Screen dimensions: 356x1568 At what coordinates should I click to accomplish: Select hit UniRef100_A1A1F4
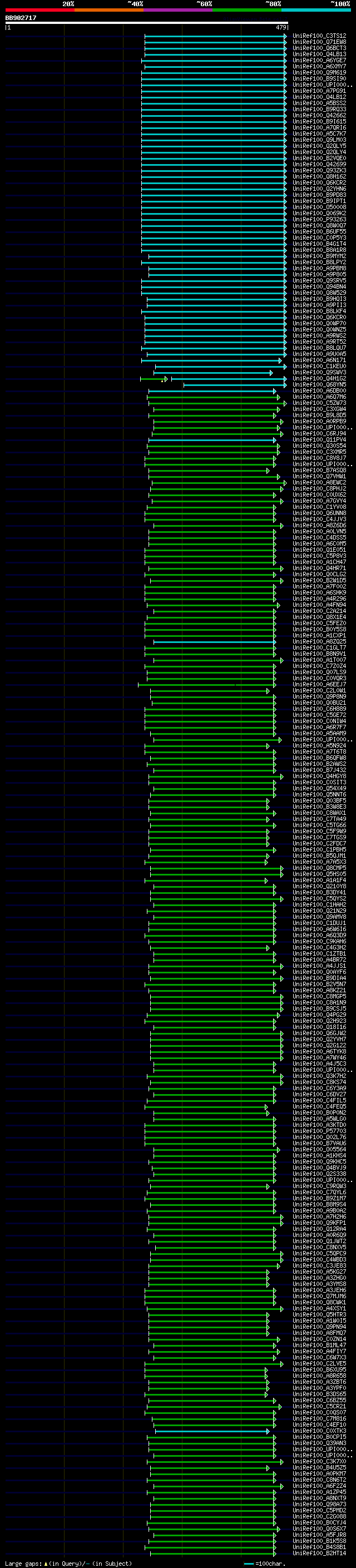319,880
